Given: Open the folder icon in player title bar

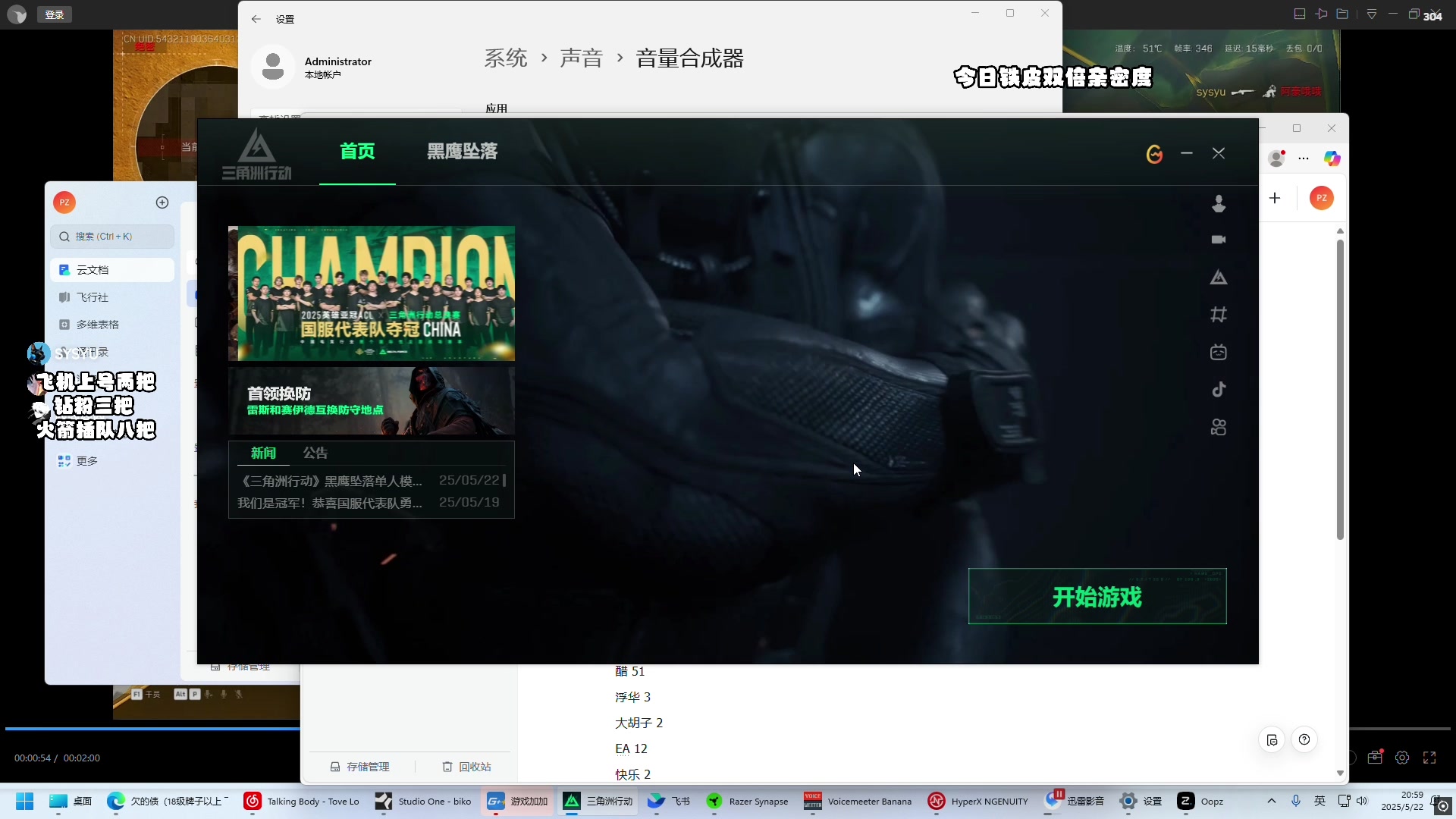Looking at the screenshot, I should pyautogui.click(x=1342, y=14).
